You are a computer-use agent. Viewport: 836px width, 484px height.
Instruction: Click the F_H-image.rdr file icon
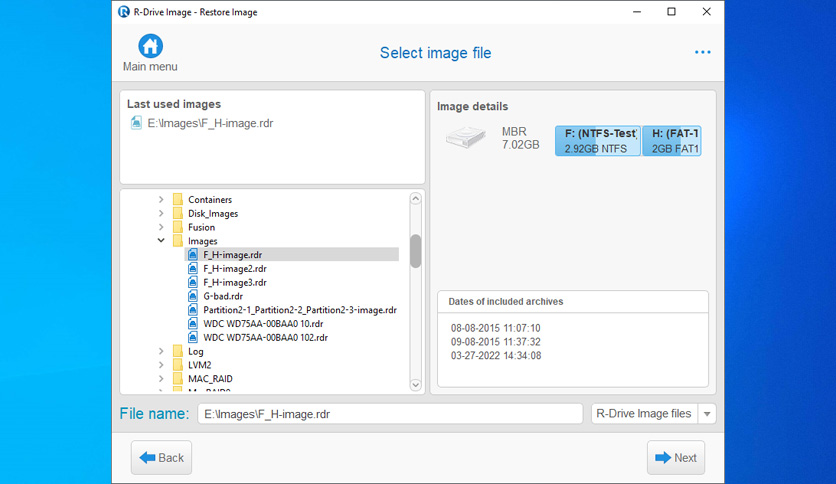coord(193,255)
